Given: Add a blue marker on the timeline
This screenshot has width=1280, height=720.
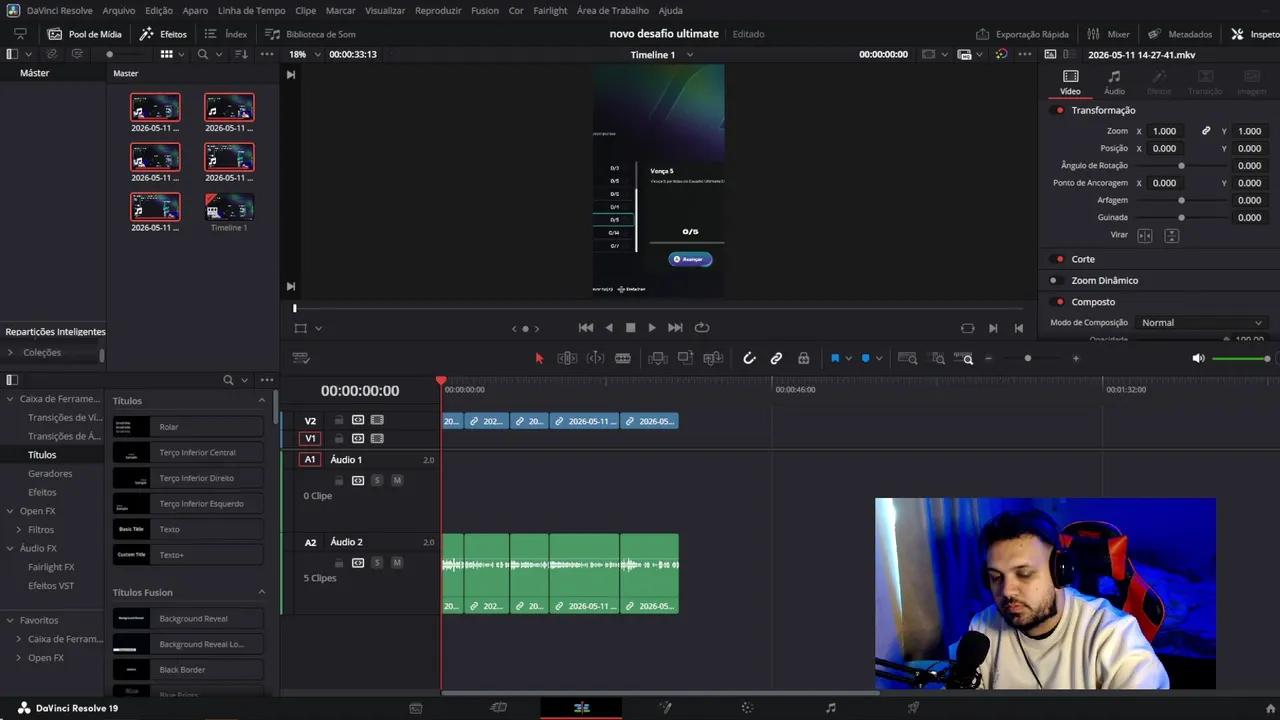Looking at the screenshot, I should 866,358.
